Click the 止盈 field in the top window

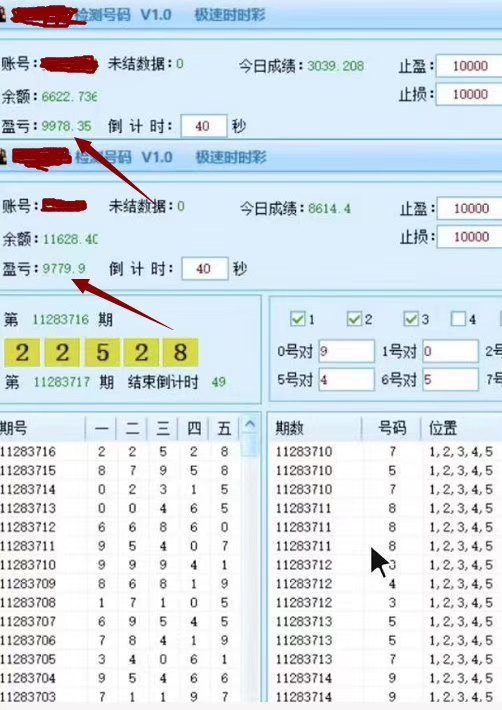point(469,66)
